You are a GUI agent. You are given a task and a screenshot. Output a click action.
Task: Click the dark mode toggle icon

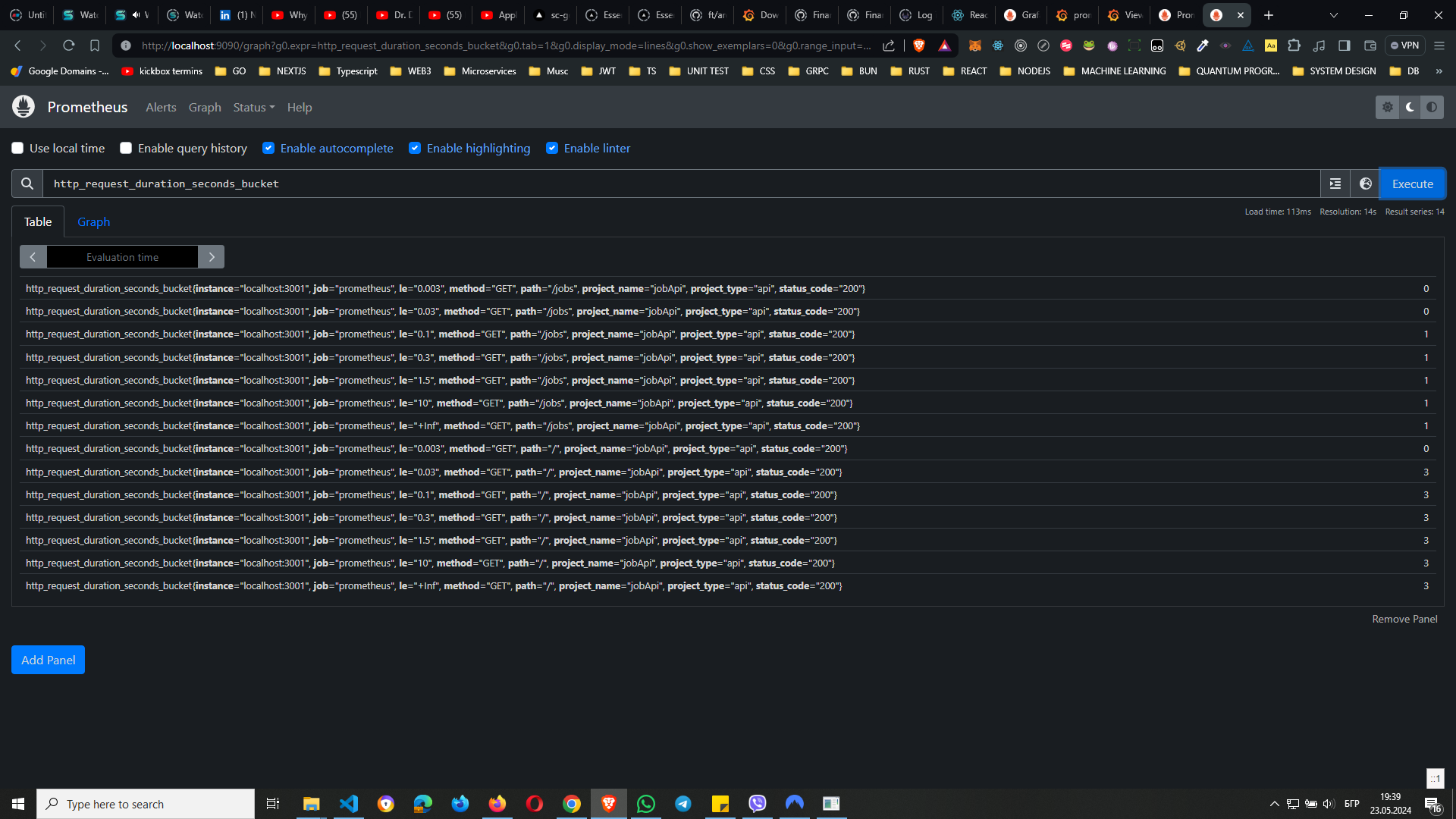click(x=1410, y=107)
